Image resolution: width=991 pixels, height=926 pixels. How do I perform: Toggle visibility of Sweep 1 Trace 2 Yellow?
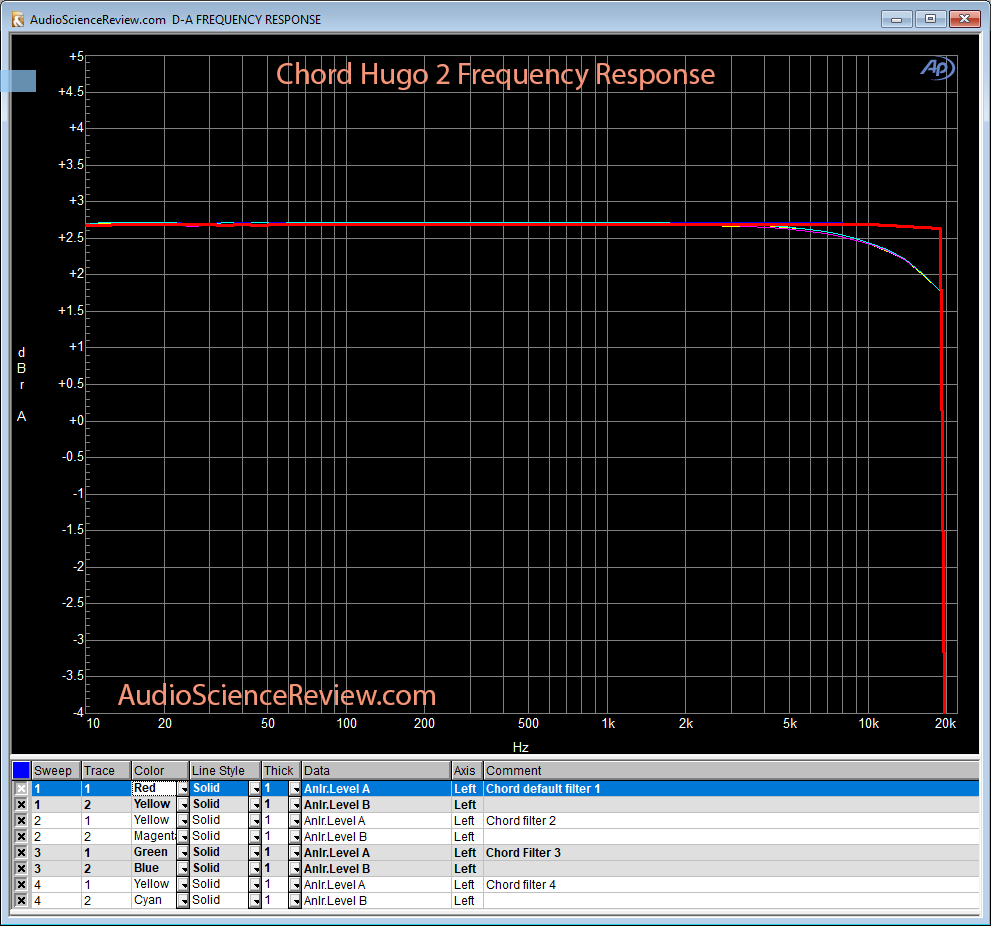click(21, 805)
